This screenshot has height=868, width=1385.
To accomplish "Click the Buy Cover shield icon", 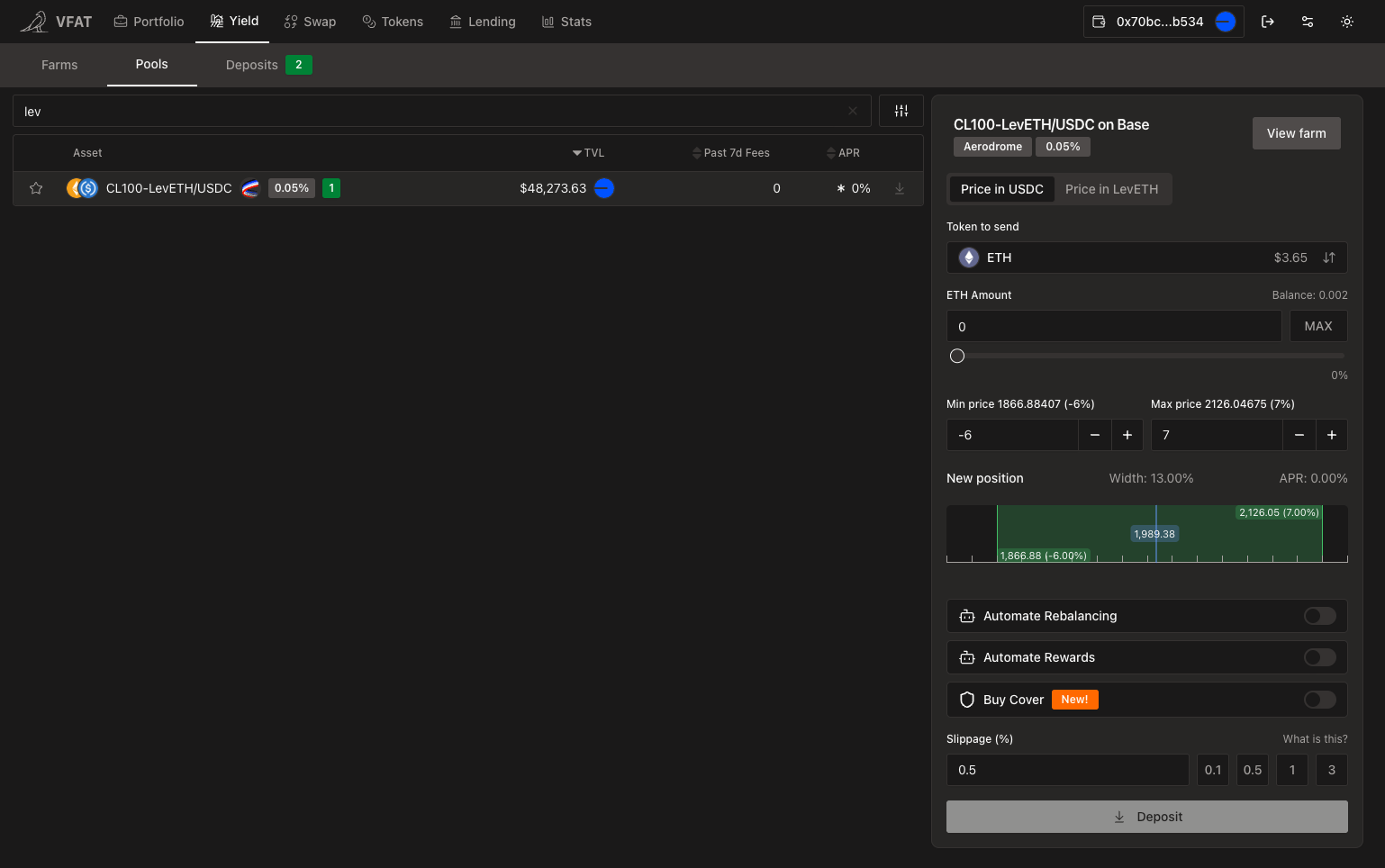I will point(967,700).
